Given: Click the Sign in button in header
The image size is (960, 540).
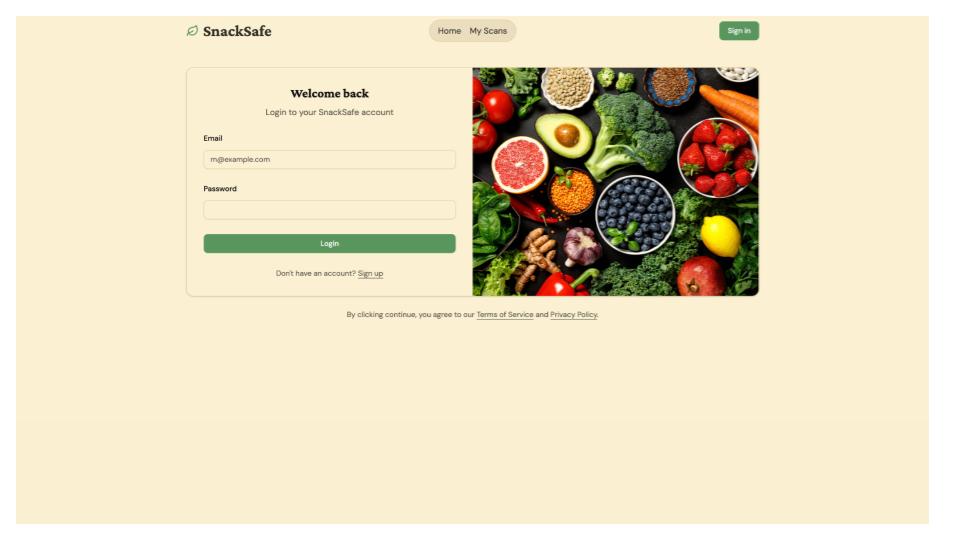Looking at the screenshot, I should pyautogui.click(x=739, y=31).
